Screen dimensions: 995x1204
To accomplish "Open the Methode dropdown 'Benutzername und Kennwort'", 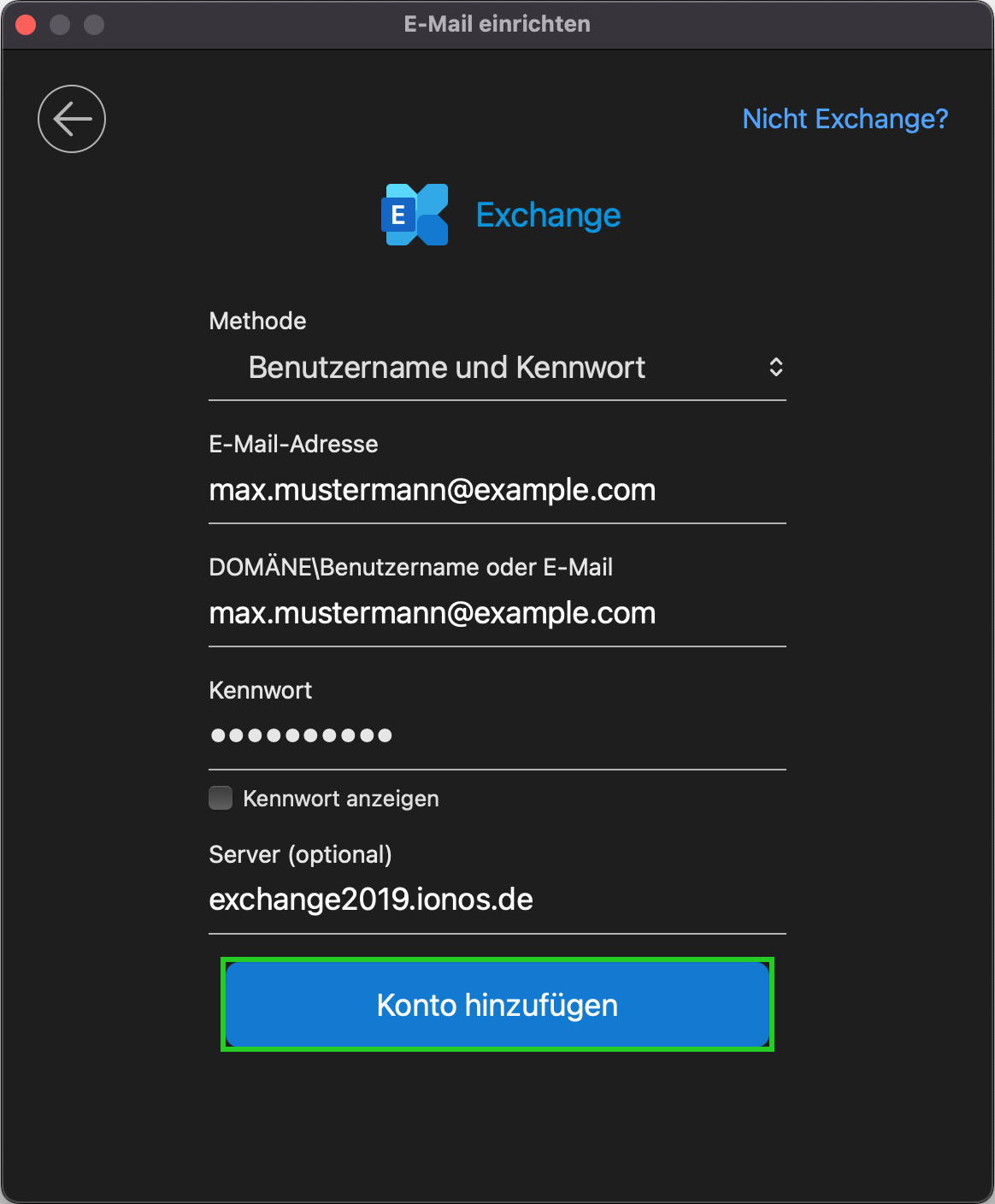I will [497, 368].
